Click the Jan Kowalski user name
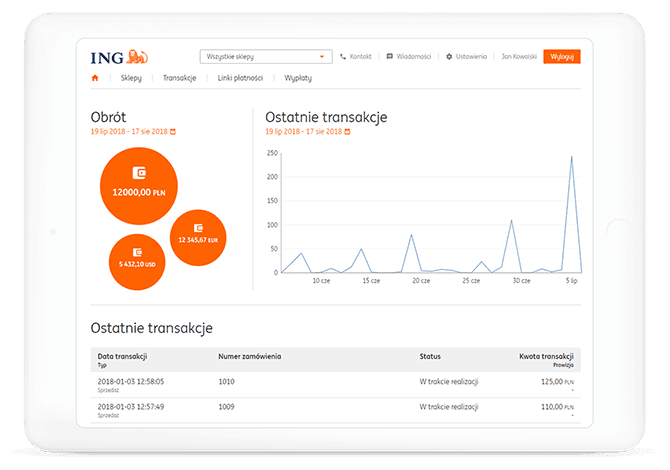Image resolution: width=670 pixels, height=470 pixels. click(x=518, y=57)
